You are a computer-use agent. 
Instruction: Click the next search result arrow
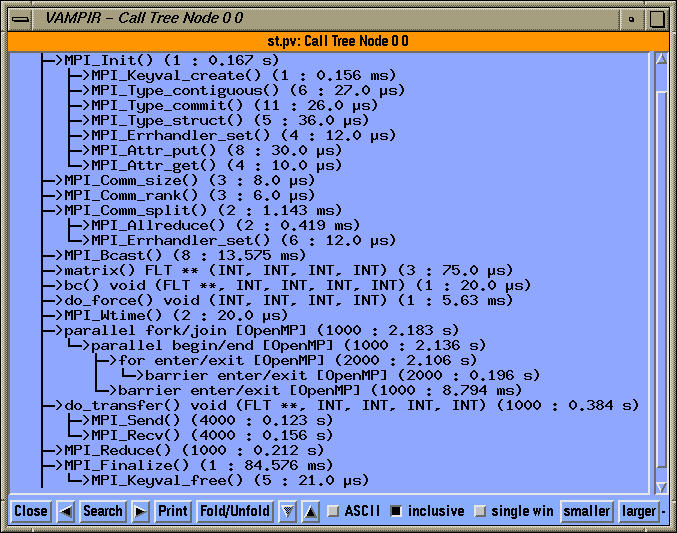140,511
